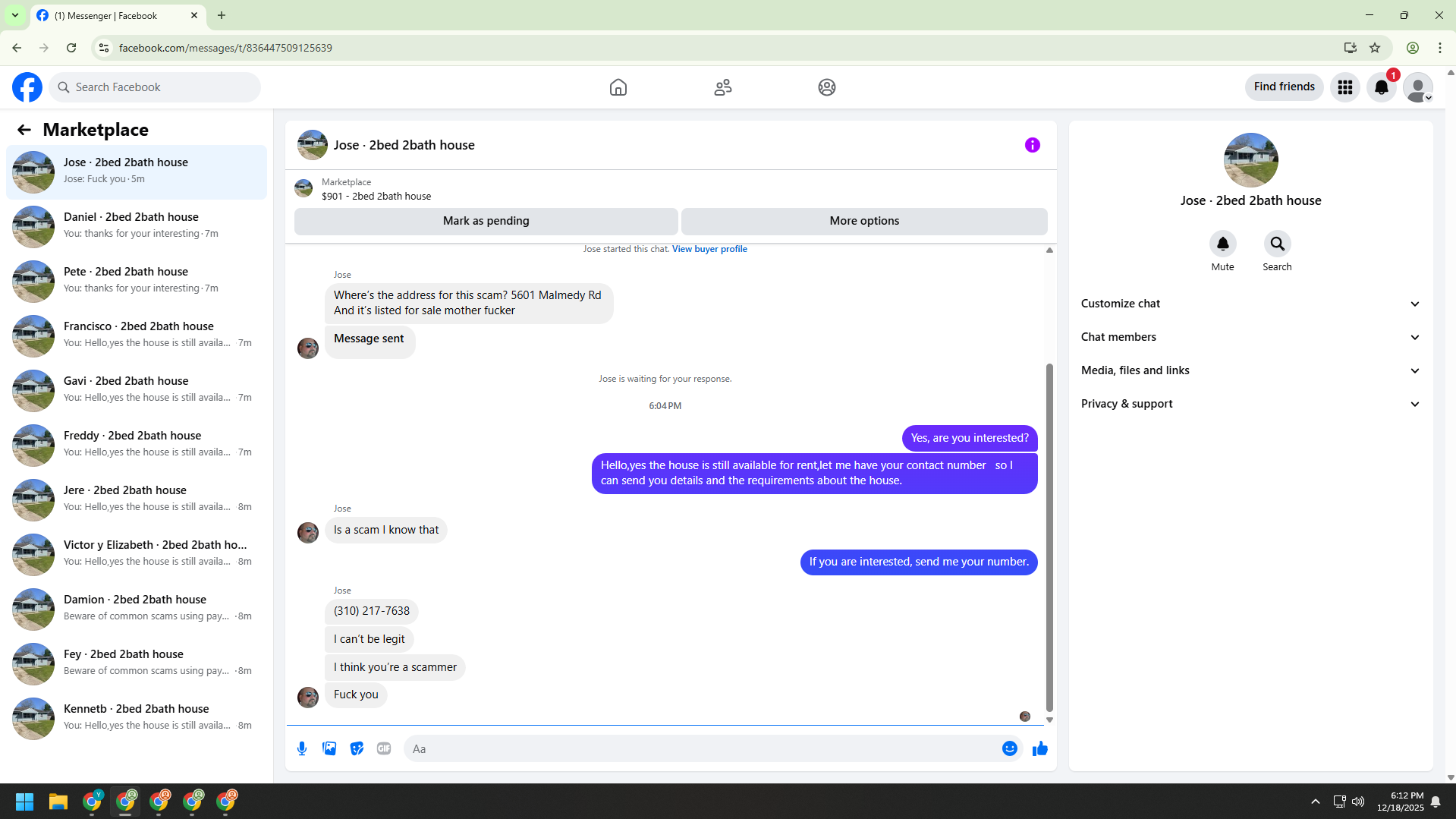Open the Home feed icon
Viewport: 1456px width, 819px height.
618,87
